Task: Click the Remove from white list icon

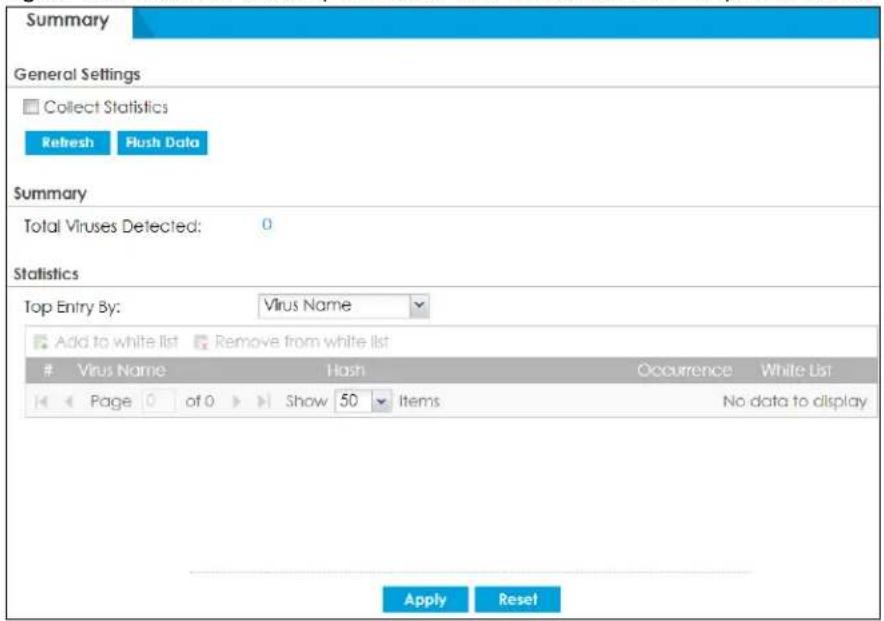Action: coord(201,342)
